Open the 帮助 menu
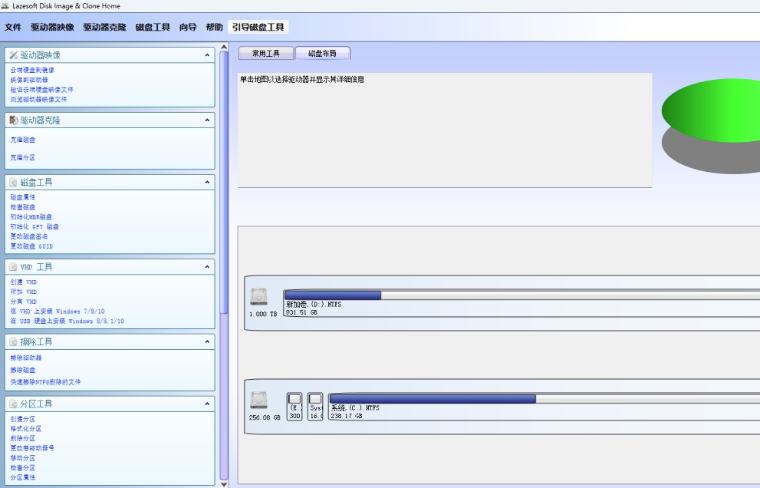This screenshot has height=488, width=760. pos(214,27)
